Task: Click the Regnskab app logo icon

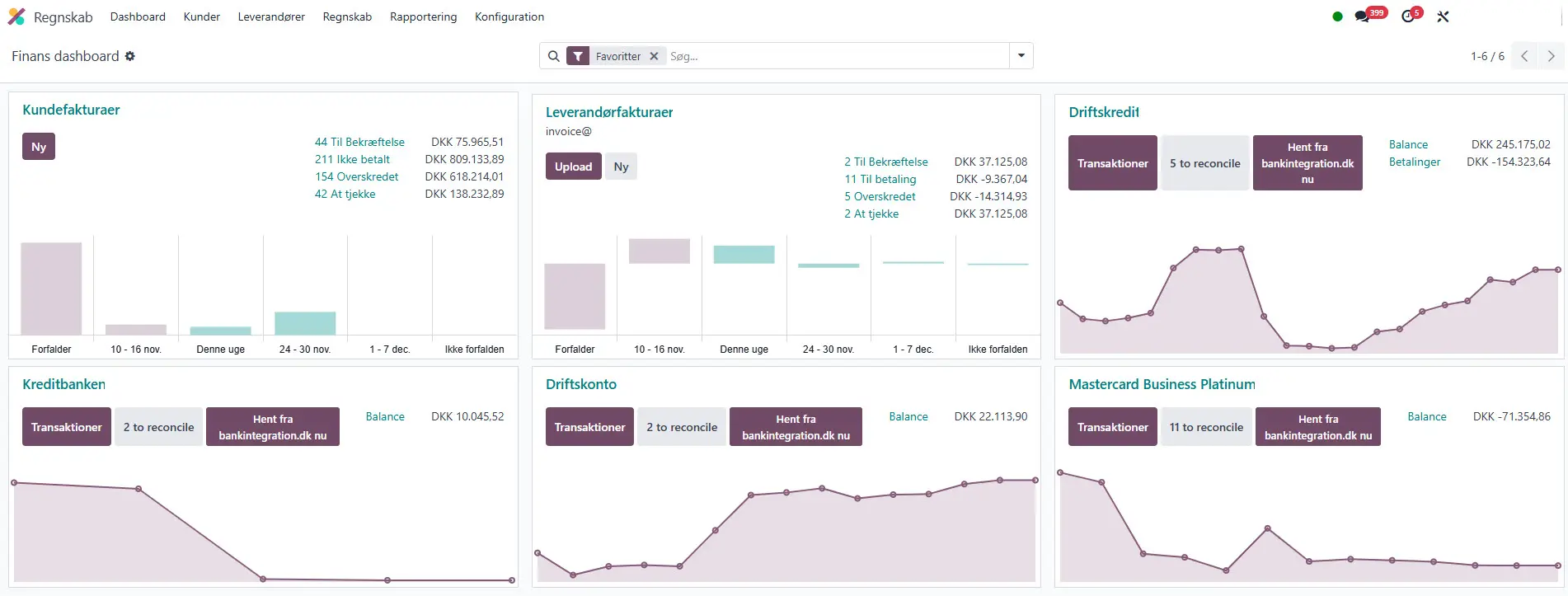Action: (x=16, y=16)
